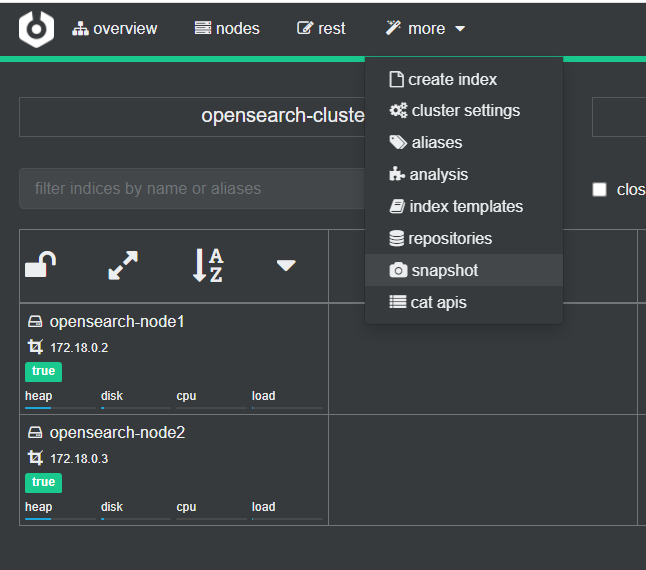The width and height of the screenshot is (646, 570).
Task: Select the opensearch-node2 name
Action: click(117, 433)
